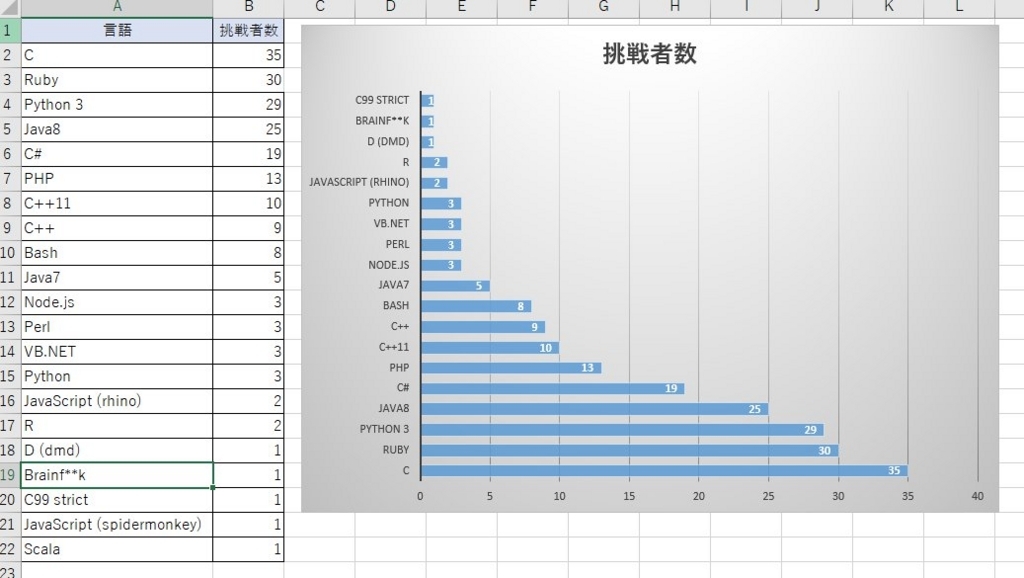Click the C99 STRICT axis label

[x=382, y=100]
